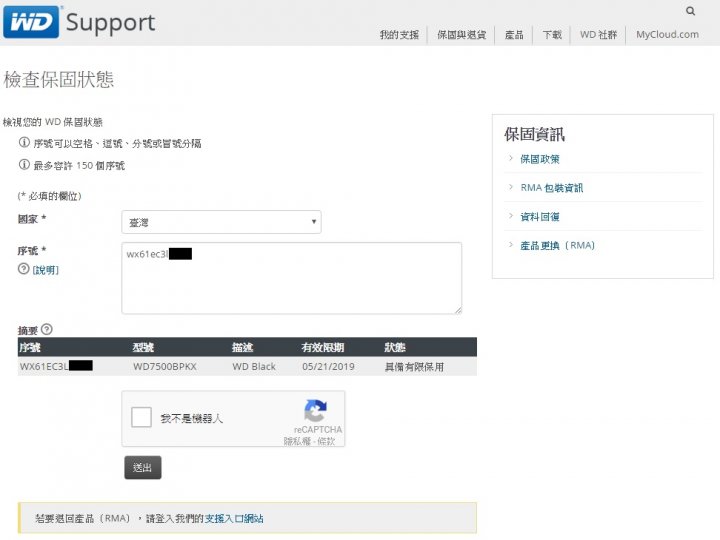Click the Support header title
720x540 pixels.
tap(111, 22)
